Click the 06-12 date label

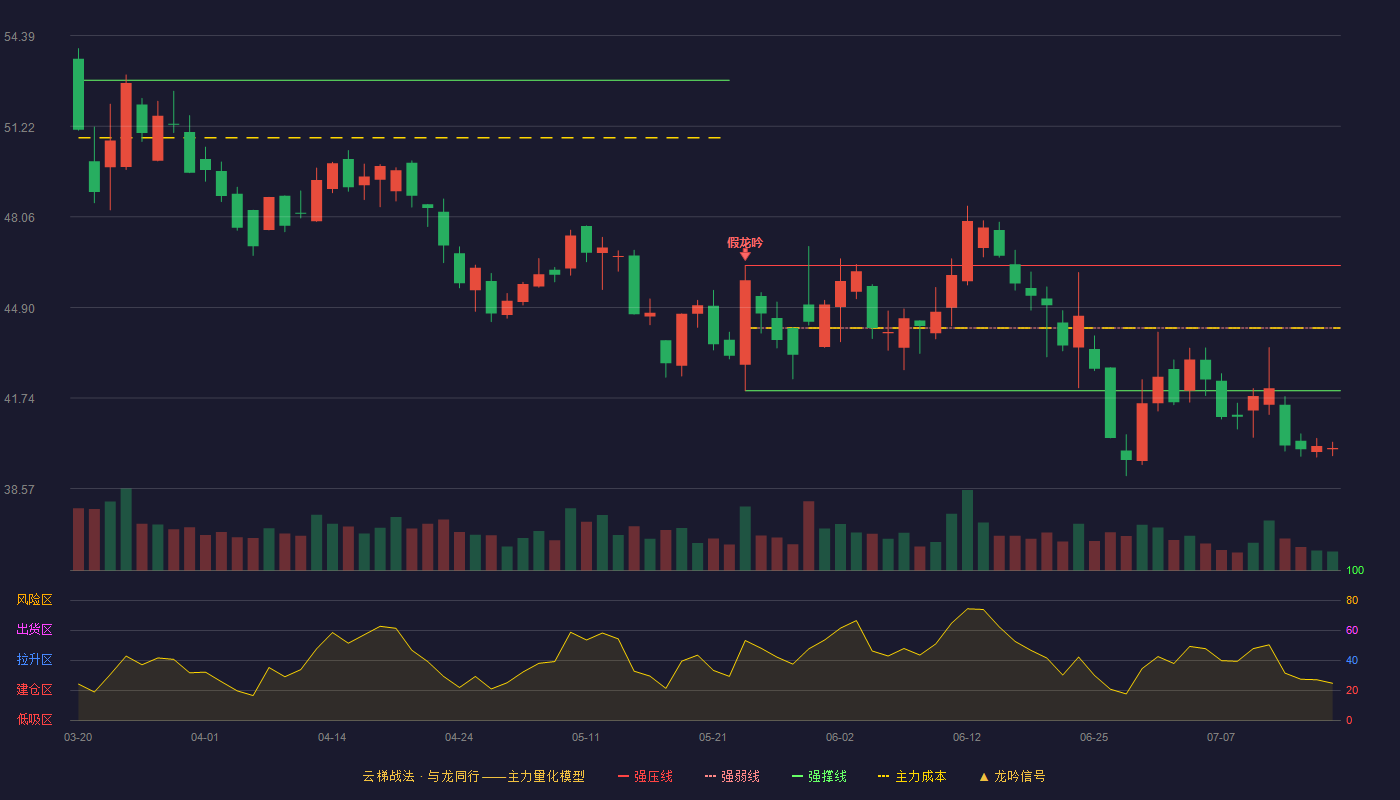tap(967, 737)
